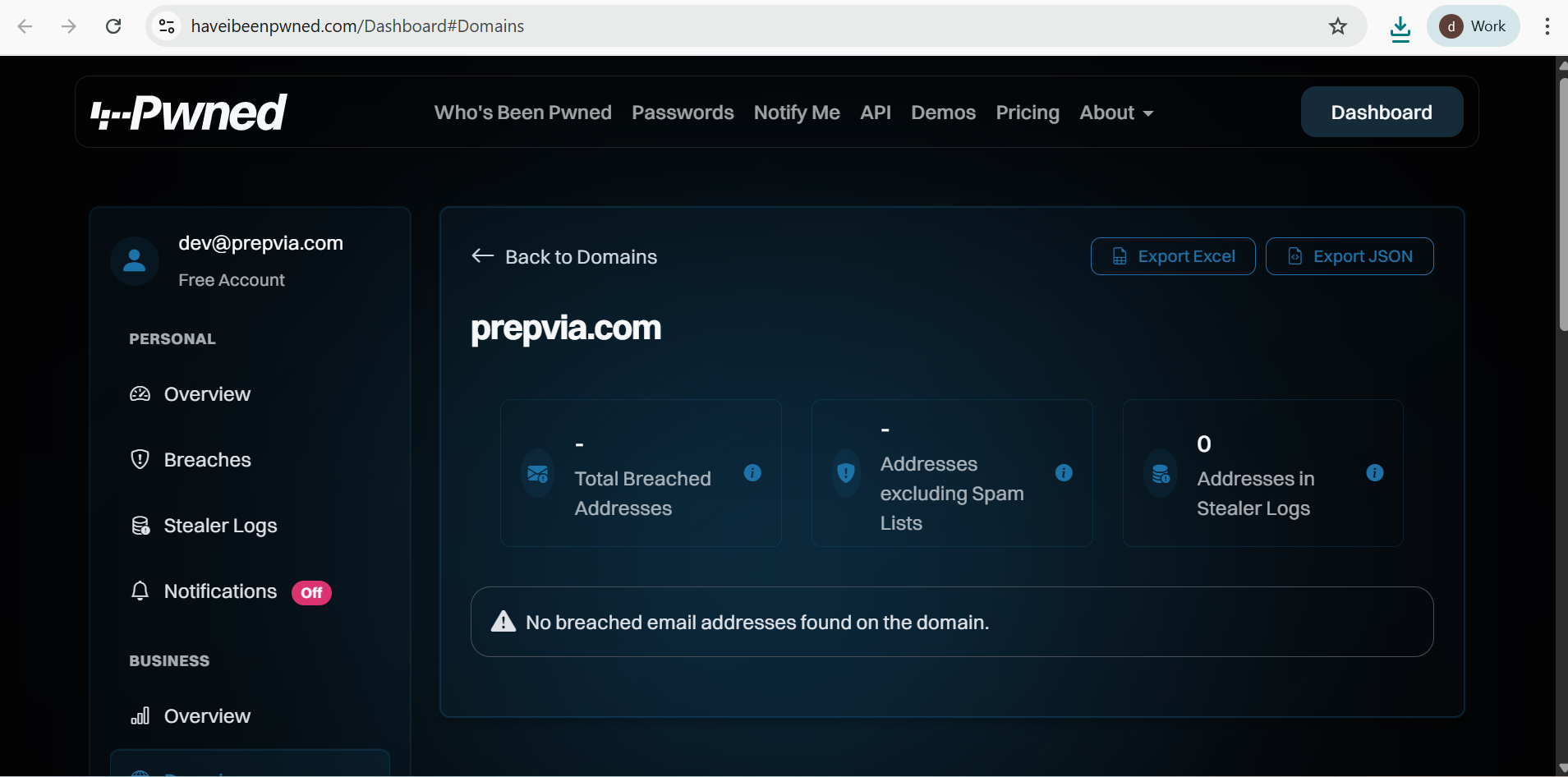This screenshot has width=1568, height=777.
Task: Click the back arrow beside Back to Domains
Action: tap(483, 256)
